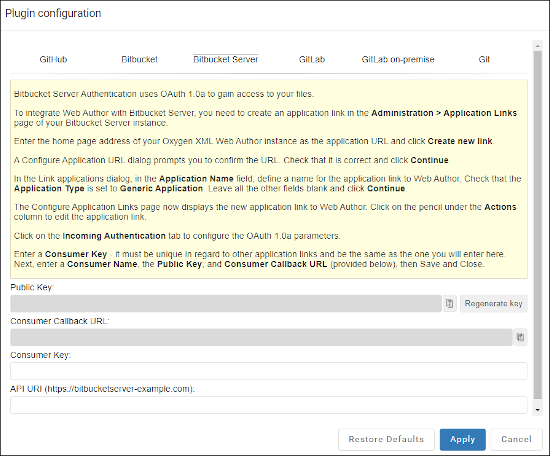Open the Bitbucket tab
The height and width of the screenshot is (456, 550).
pyautogui.click(x=140, y=59)
